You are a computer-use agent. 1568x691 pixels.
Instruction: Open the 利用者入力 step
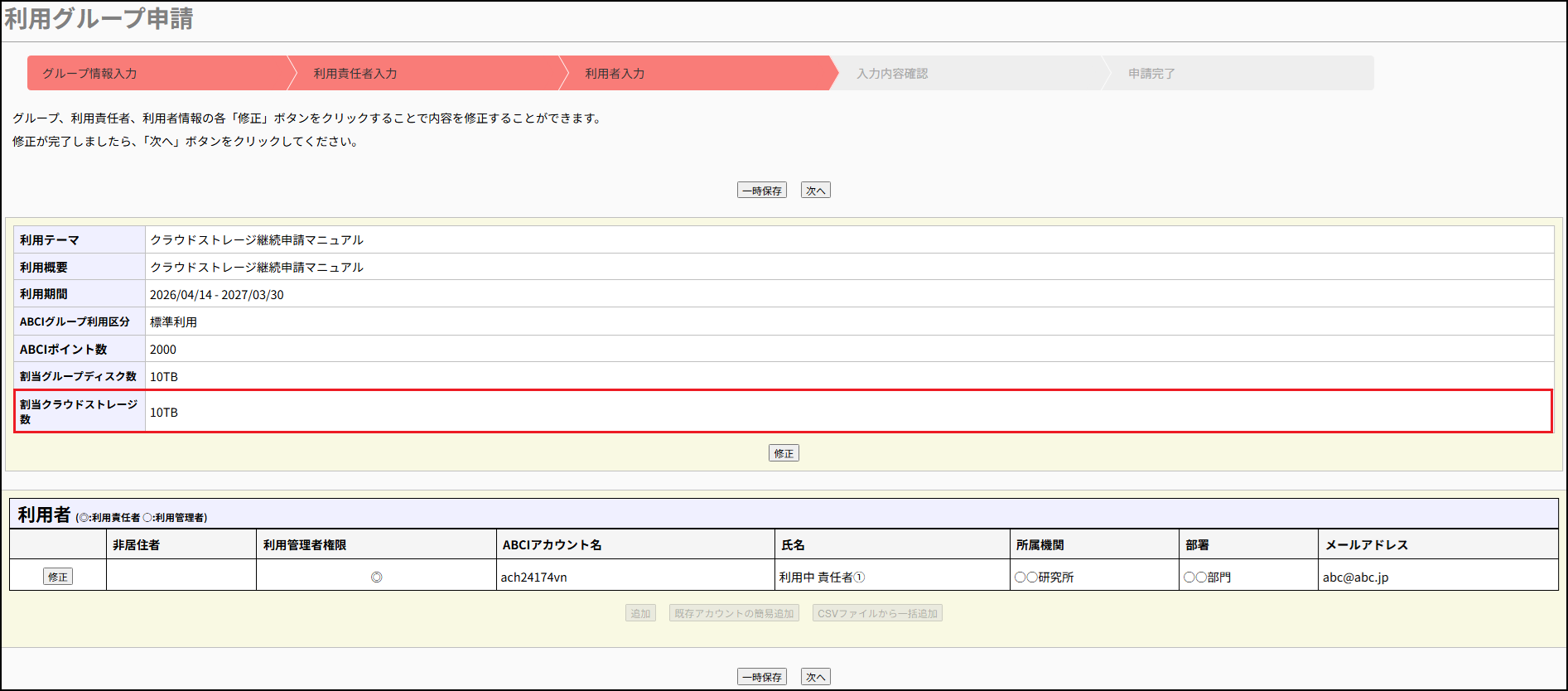[x=615, y=74]
